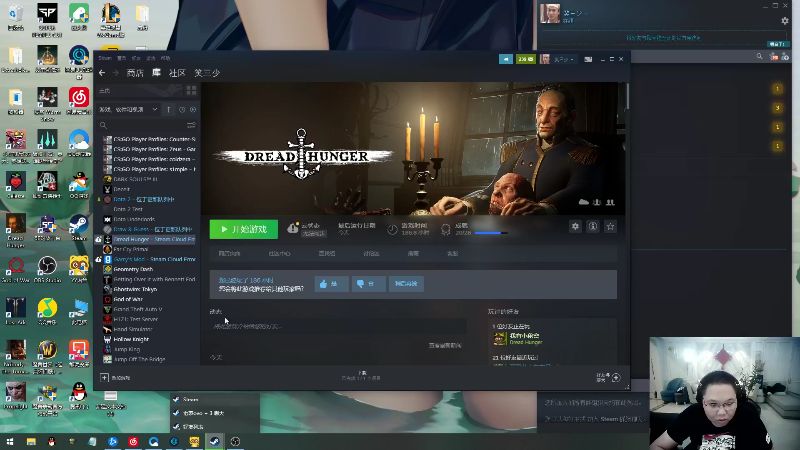Open the Community tab in Steam
800x450 pixels.
(177, 73)
